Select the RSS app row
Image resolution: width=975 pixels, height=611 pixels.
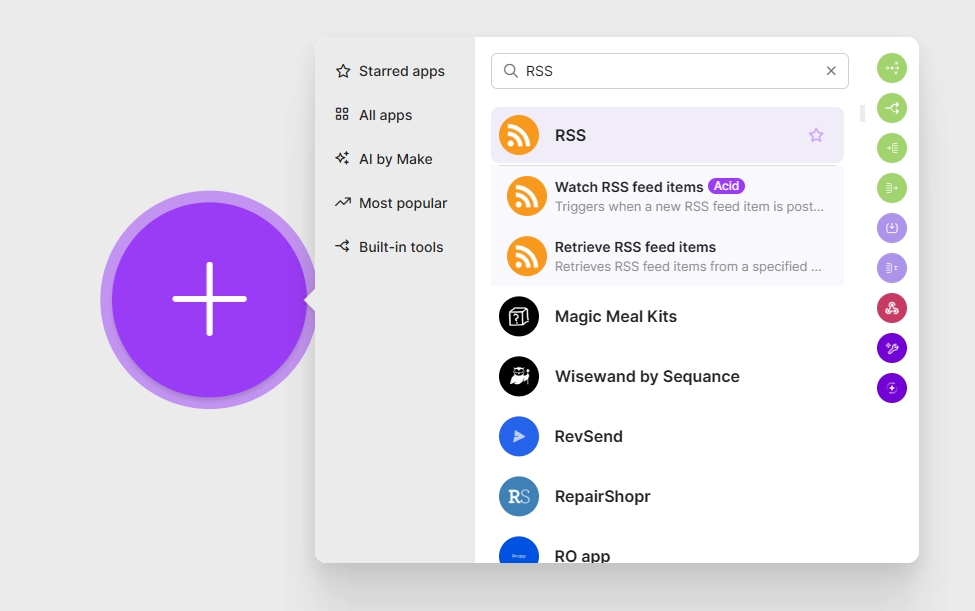[x=667, y=135]
